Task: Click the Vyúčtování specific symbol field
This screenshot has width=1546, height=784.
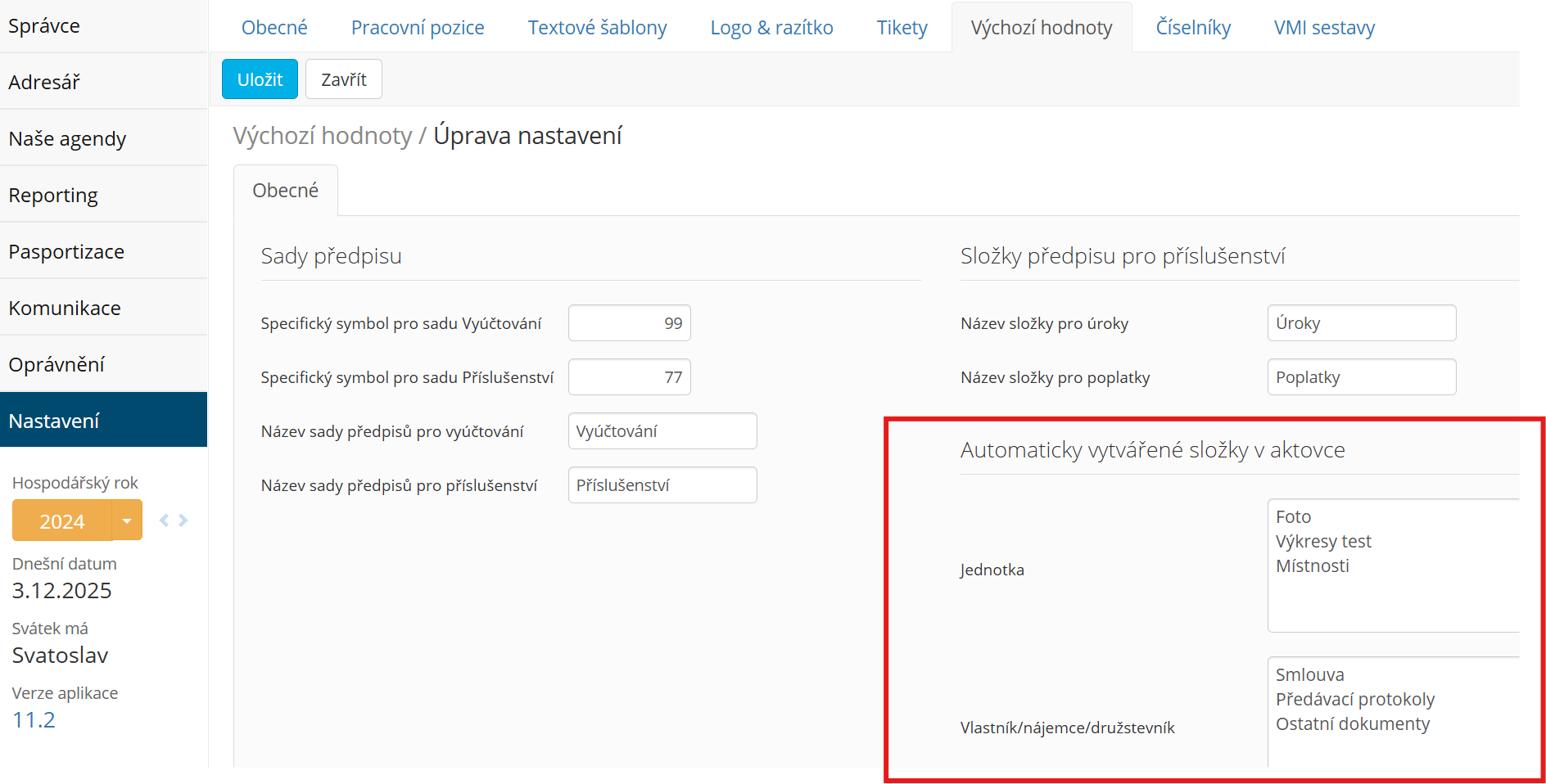Action: 629,323
